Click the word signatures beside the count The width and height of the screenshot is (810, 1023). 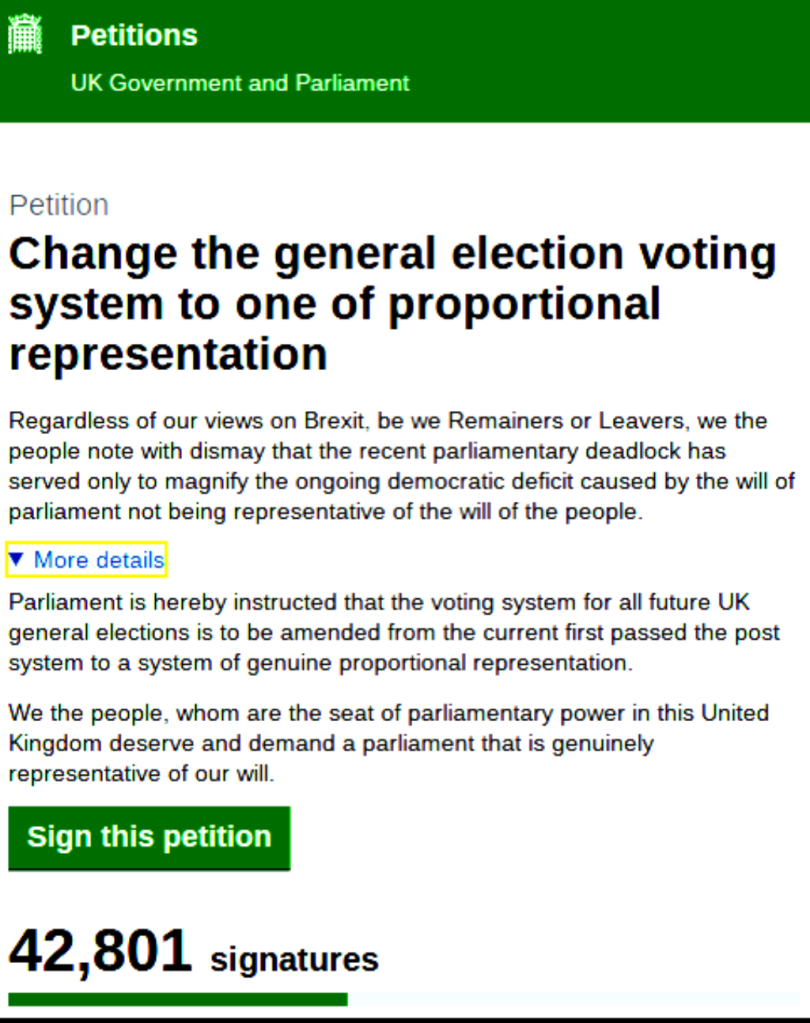pos(294,960)
